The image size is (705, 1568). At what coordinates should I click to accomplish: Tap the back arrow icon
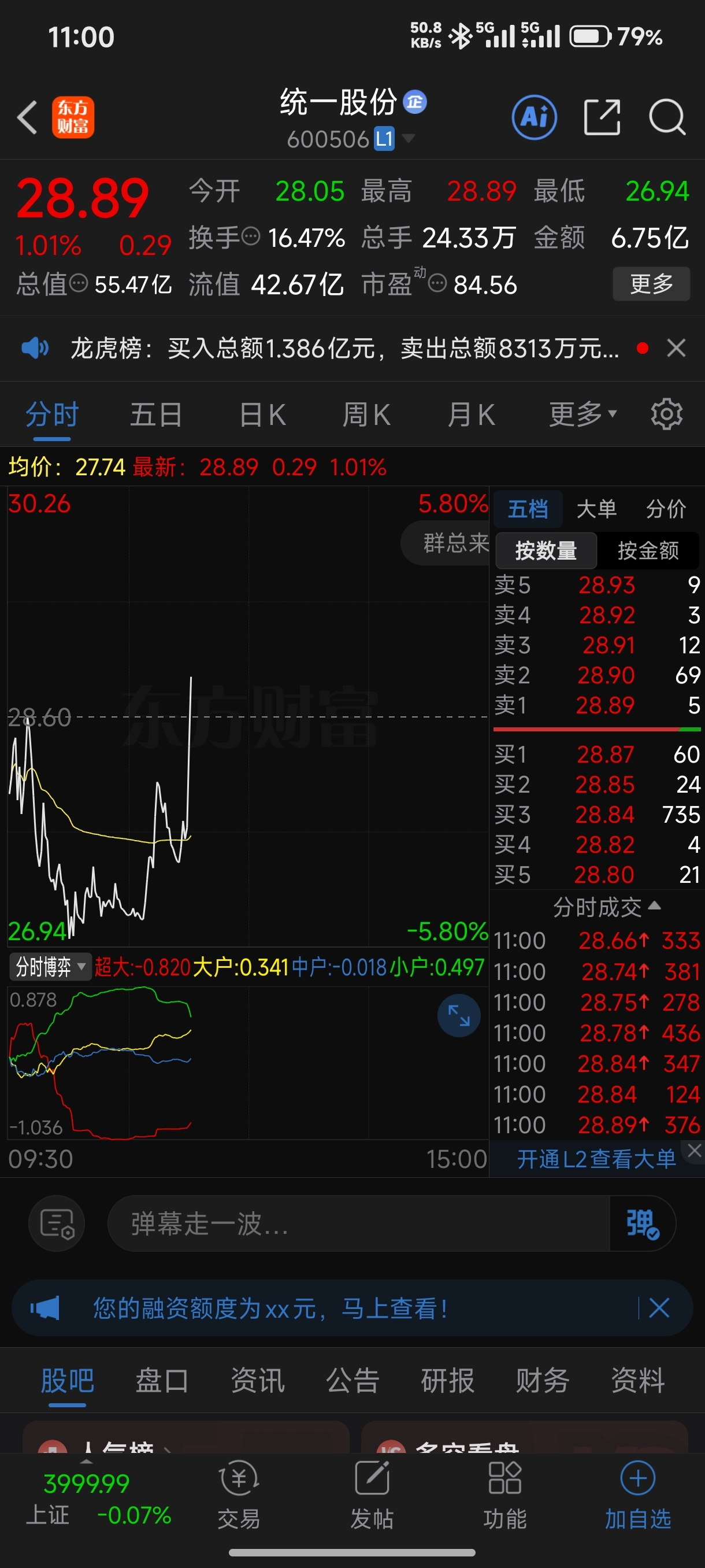point(27,117)
